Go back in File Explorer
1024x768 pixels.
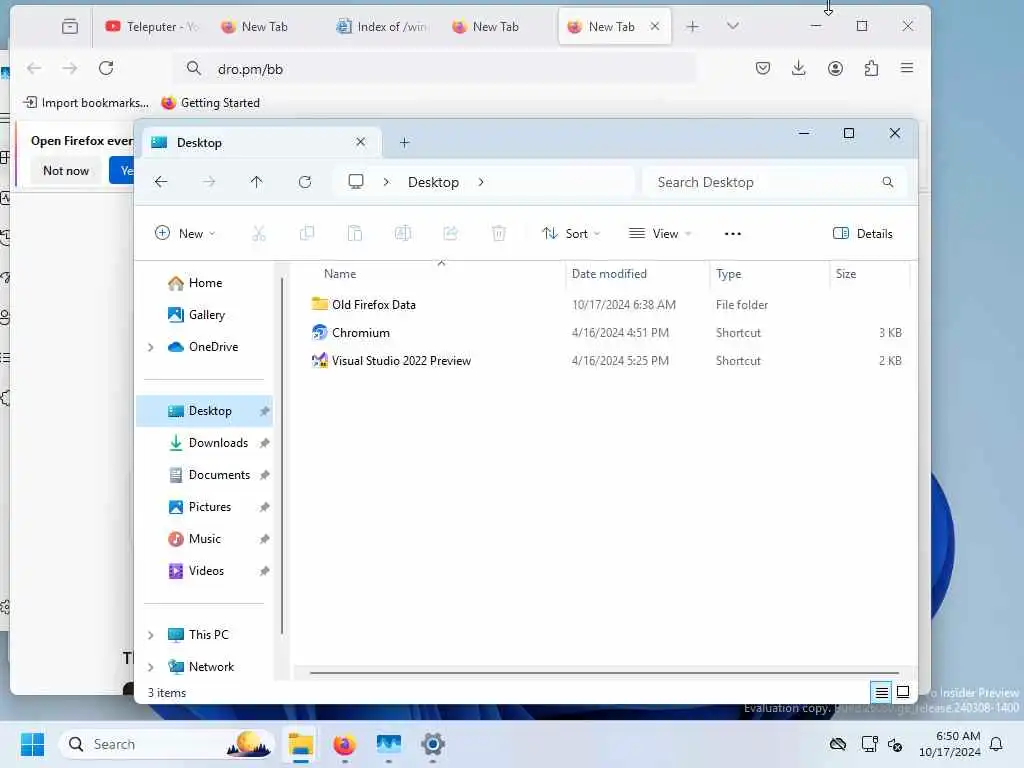(x=161, y=182)
